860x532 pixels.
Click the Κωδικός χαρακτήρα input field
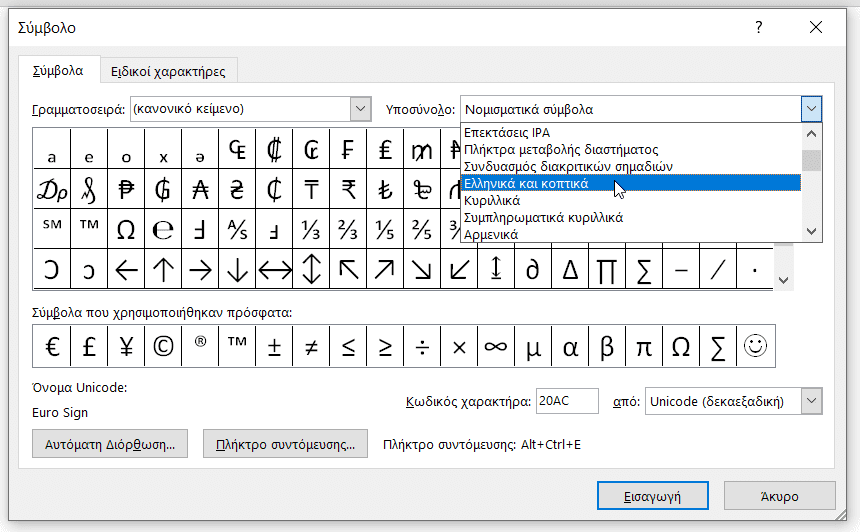[x=567, y=401]
